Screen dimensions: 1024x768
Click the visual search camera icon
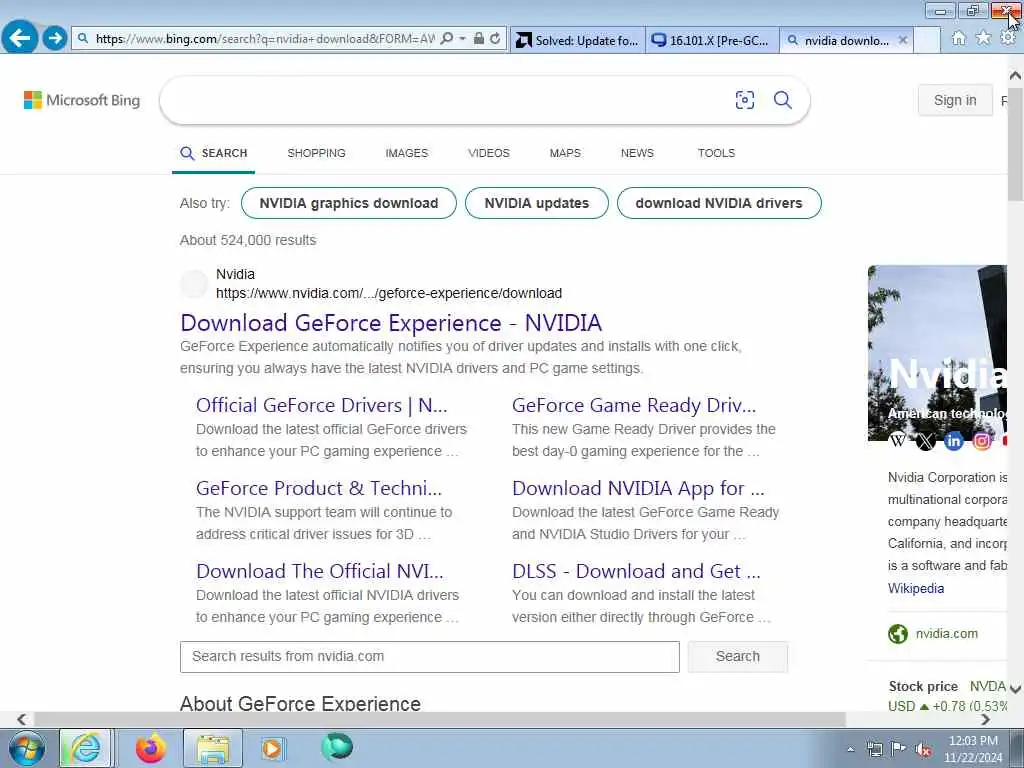point(744,100)
